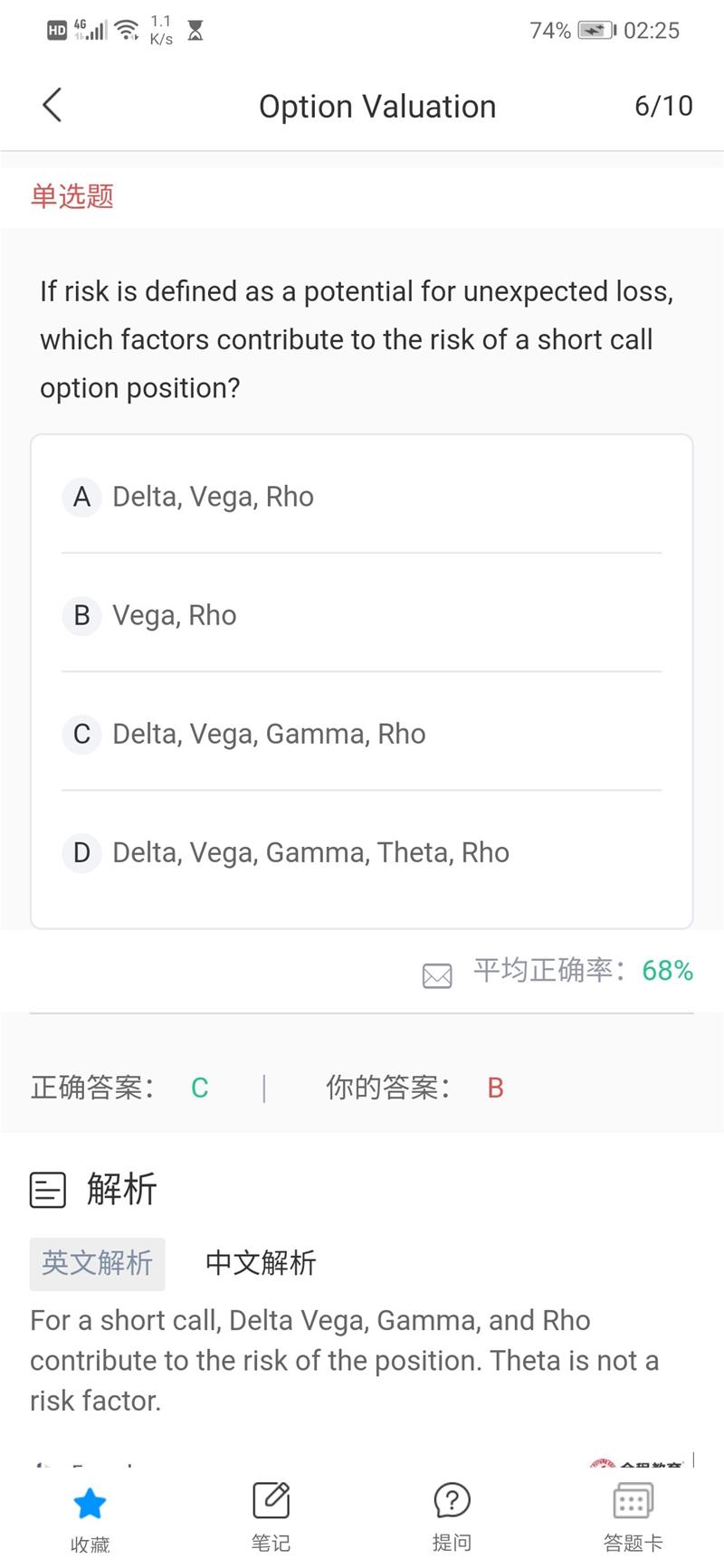Tap the question mark ask icon
The image size is (724, 1568).
pyautogui.click(x=452, y=1502)
